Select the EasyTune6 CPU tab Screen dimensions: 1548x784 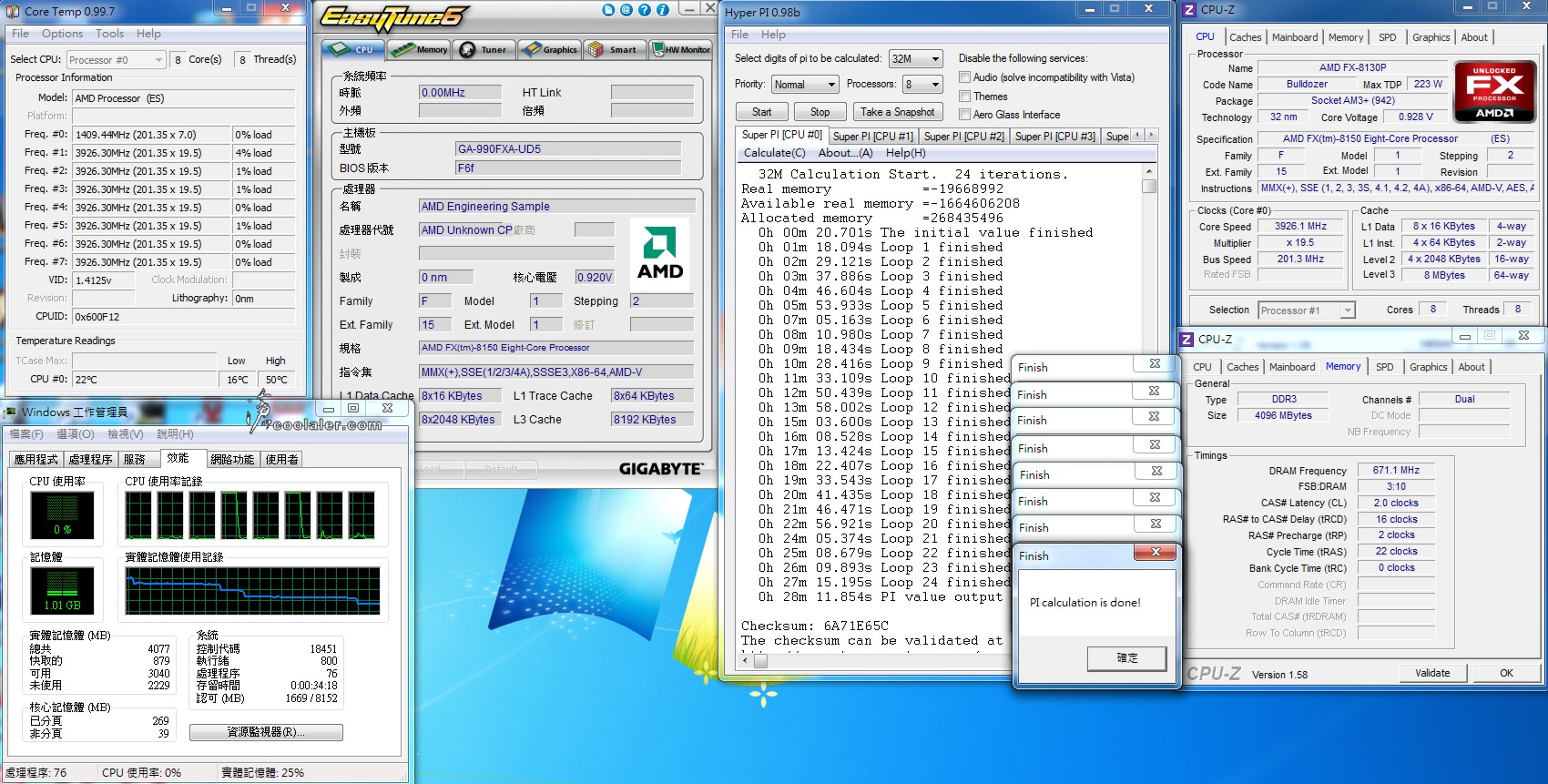[354, 49]
